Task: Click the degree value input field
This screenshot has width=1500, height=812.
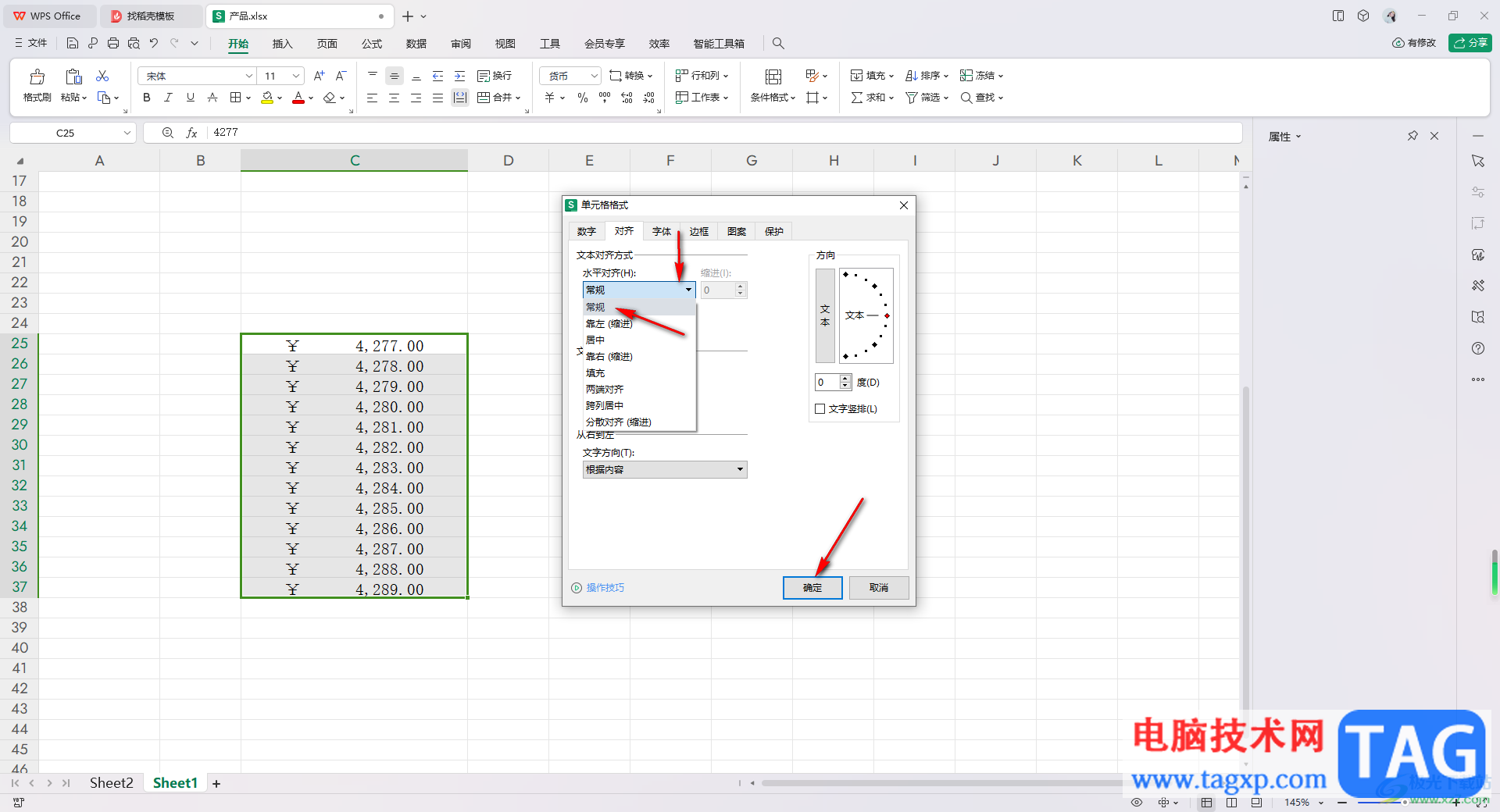Action: [x=827, y=382]
